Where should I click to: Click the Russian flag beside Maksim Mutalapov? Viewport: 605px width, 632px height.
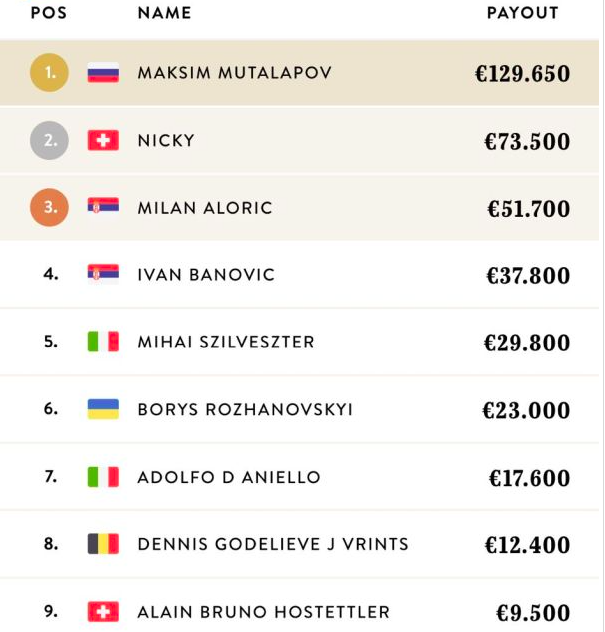tap(103, 73)
